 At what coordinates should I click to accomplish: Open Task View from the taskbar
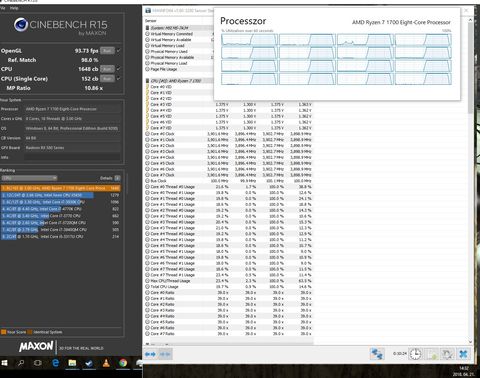(38, 363)
